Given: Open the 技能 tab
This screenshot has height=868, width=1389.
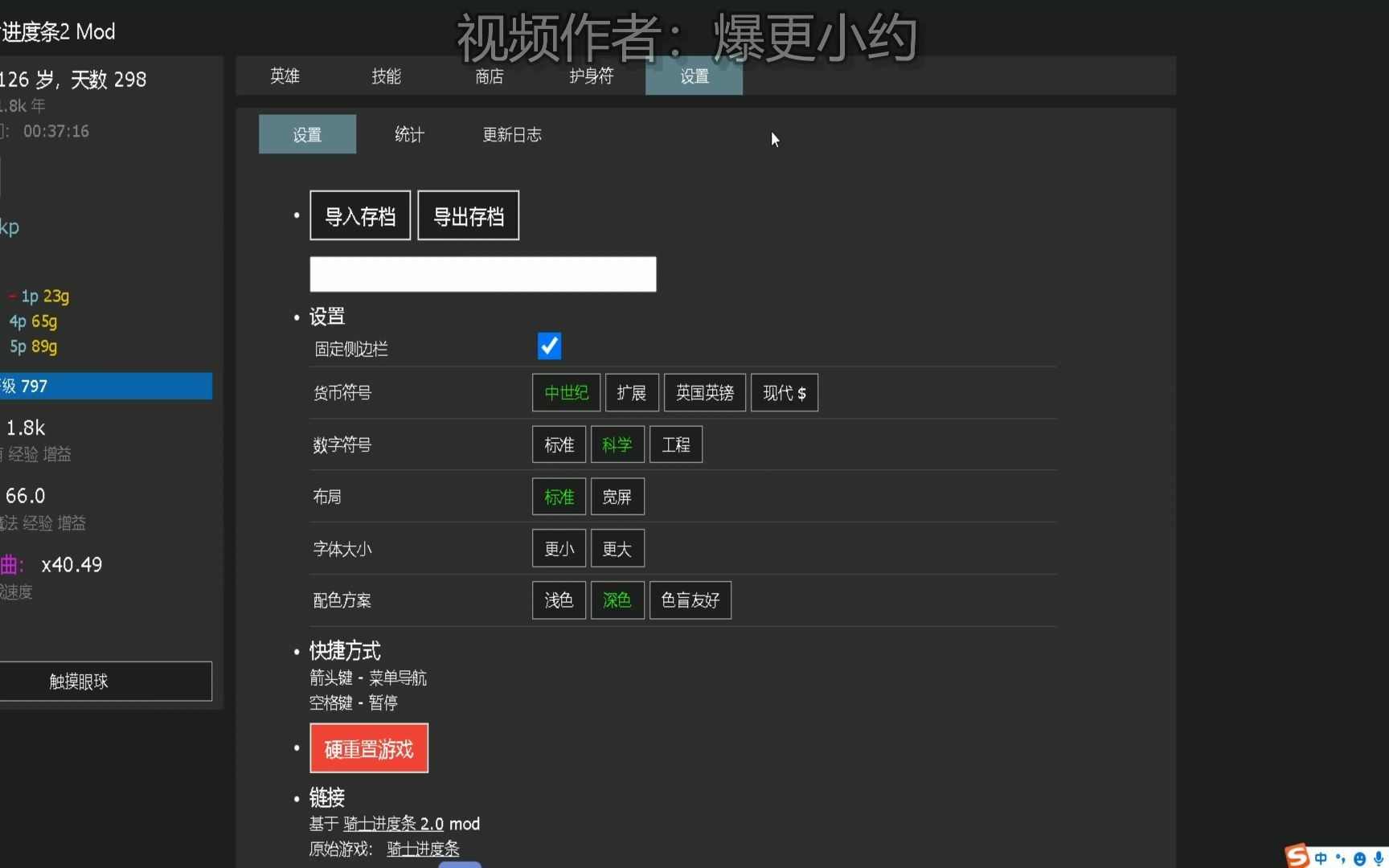Looking at the screenshot, I should tap(386, 76).
